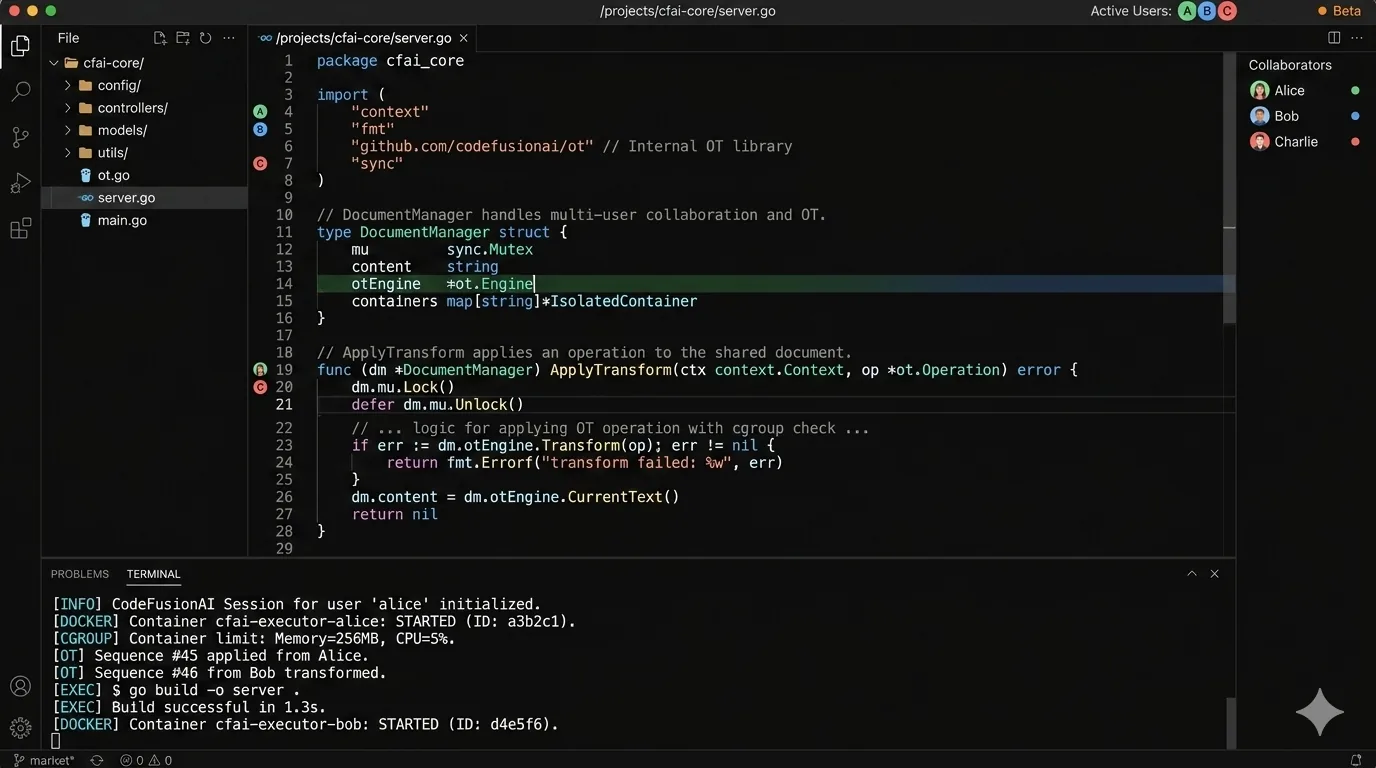Click Bob's cursor marker on line 5
Screen dimensions: 1376x768
pos(260,129)
